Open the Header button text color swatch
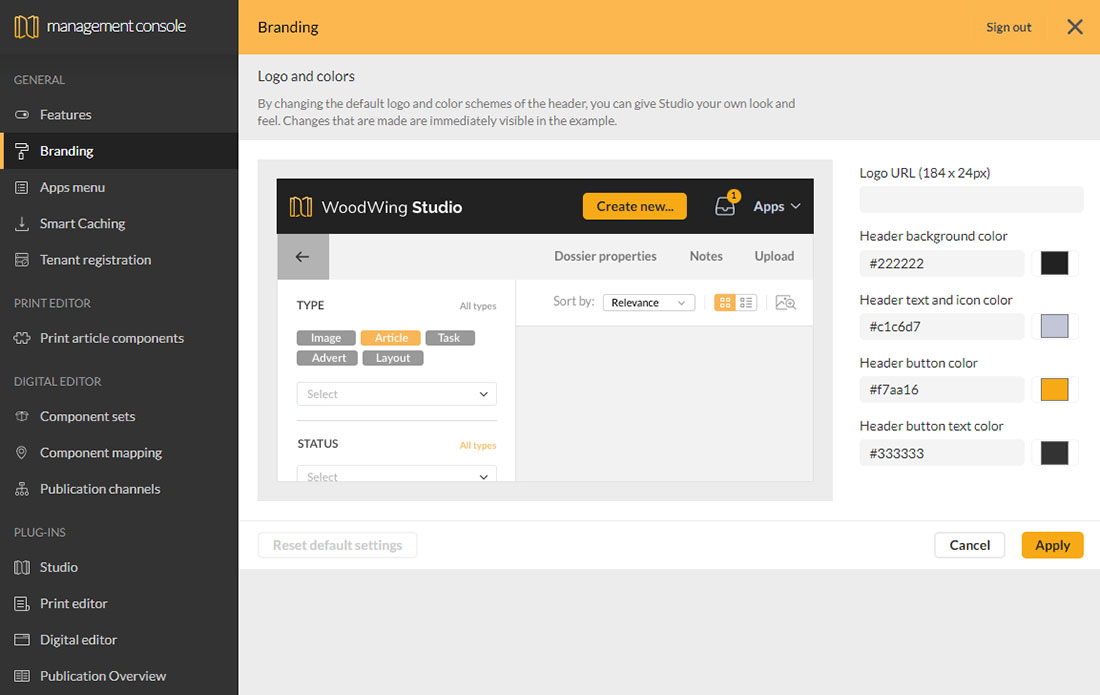The width and height of the screenshot is (1100, 695). [1054, 453]
